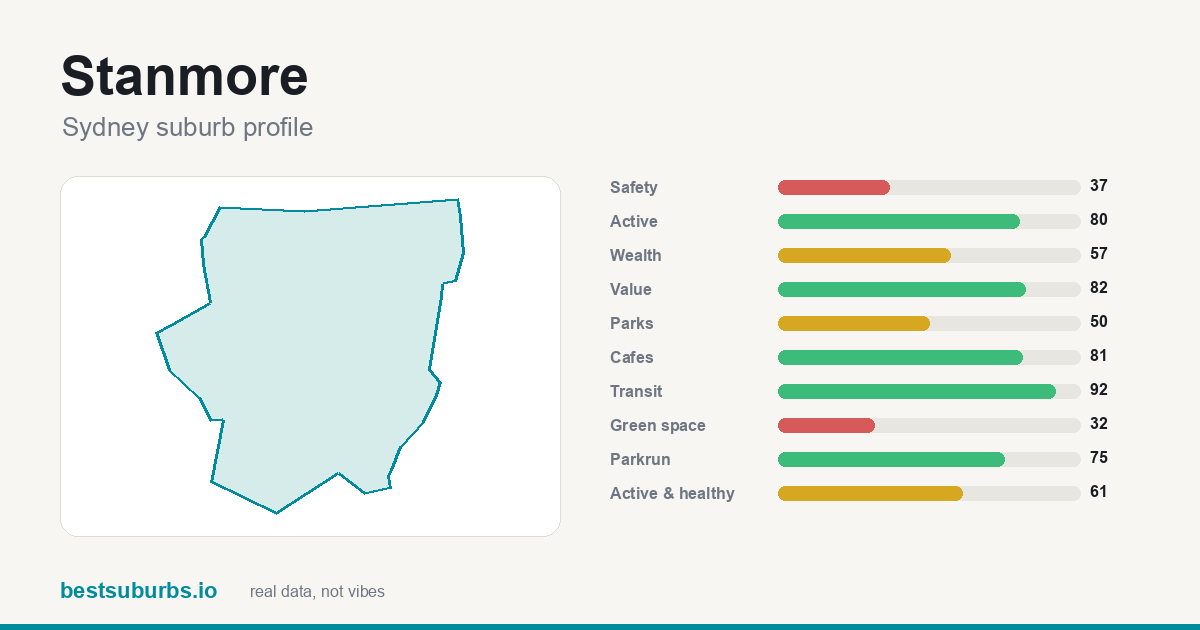
Task: Select the Parks score bar
Action: point(929,323)
